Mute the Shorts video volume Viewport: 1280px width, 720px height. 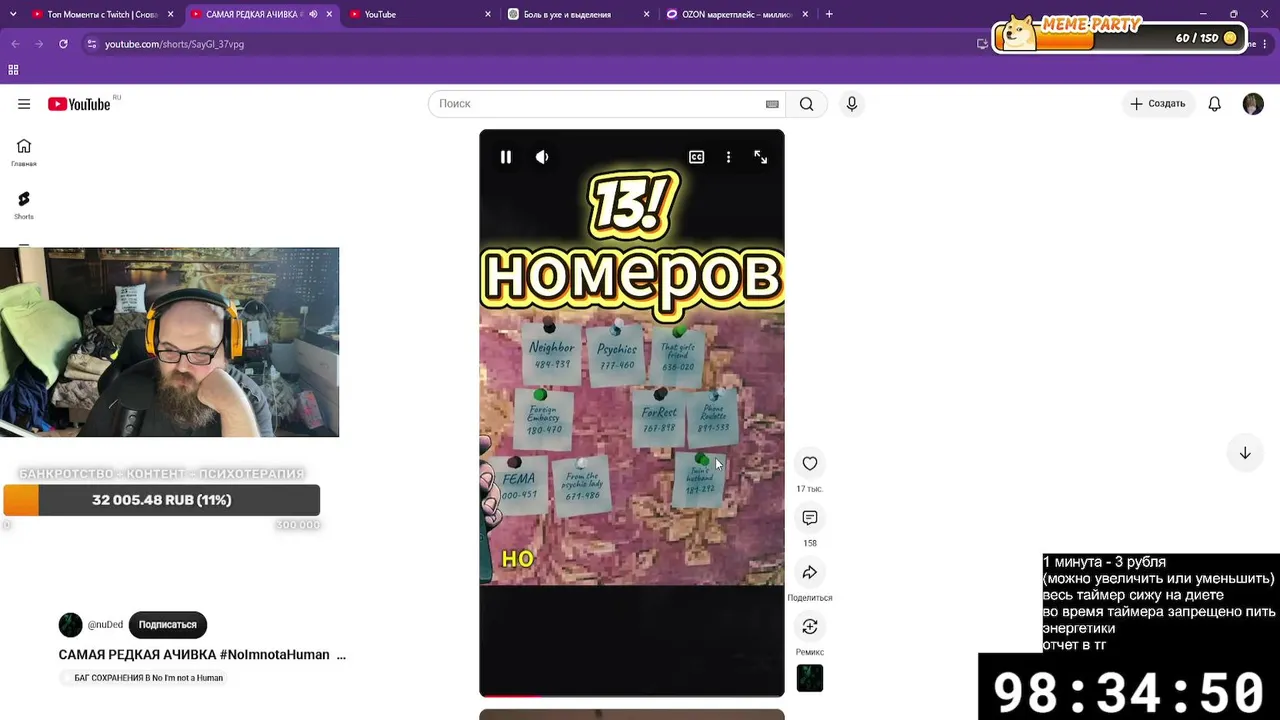[x=542, y=157]
